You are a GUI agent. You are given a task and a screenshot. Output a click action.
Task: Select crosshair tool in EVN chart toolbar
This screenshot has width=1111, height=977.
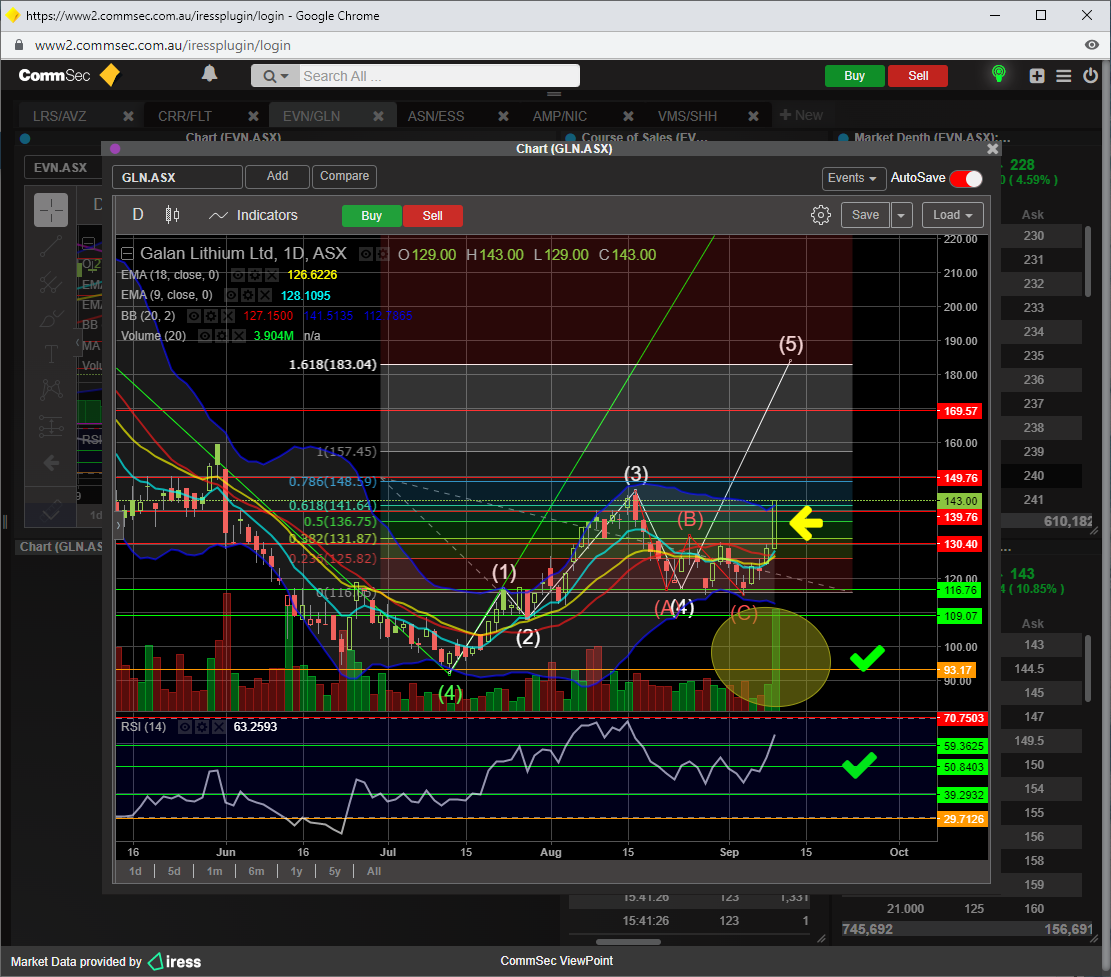coord(51,210)
